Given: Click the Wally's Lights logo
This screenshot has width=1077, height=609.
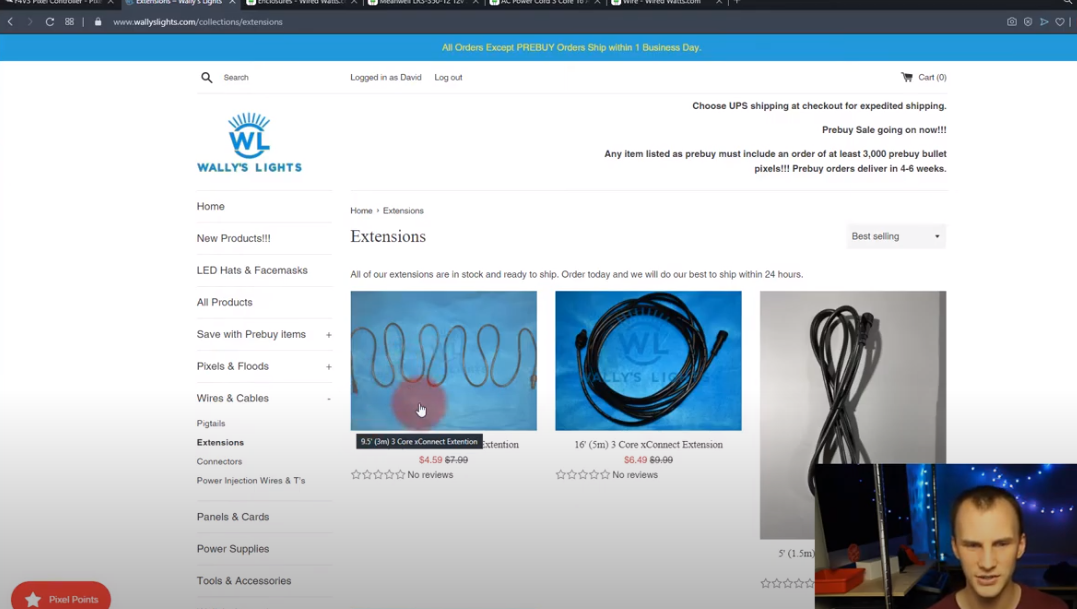Looking at the screenshot, I should [x=249, y=142].
